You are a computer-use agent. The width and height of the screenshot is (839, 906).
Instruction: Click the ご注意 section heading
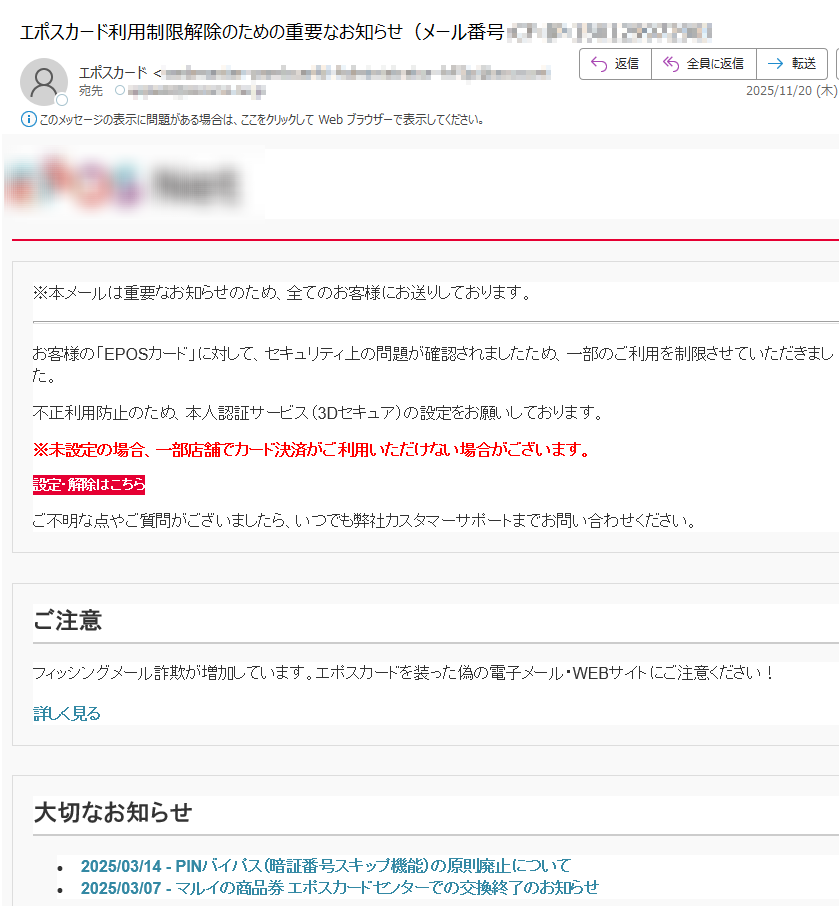coord(67,621)
